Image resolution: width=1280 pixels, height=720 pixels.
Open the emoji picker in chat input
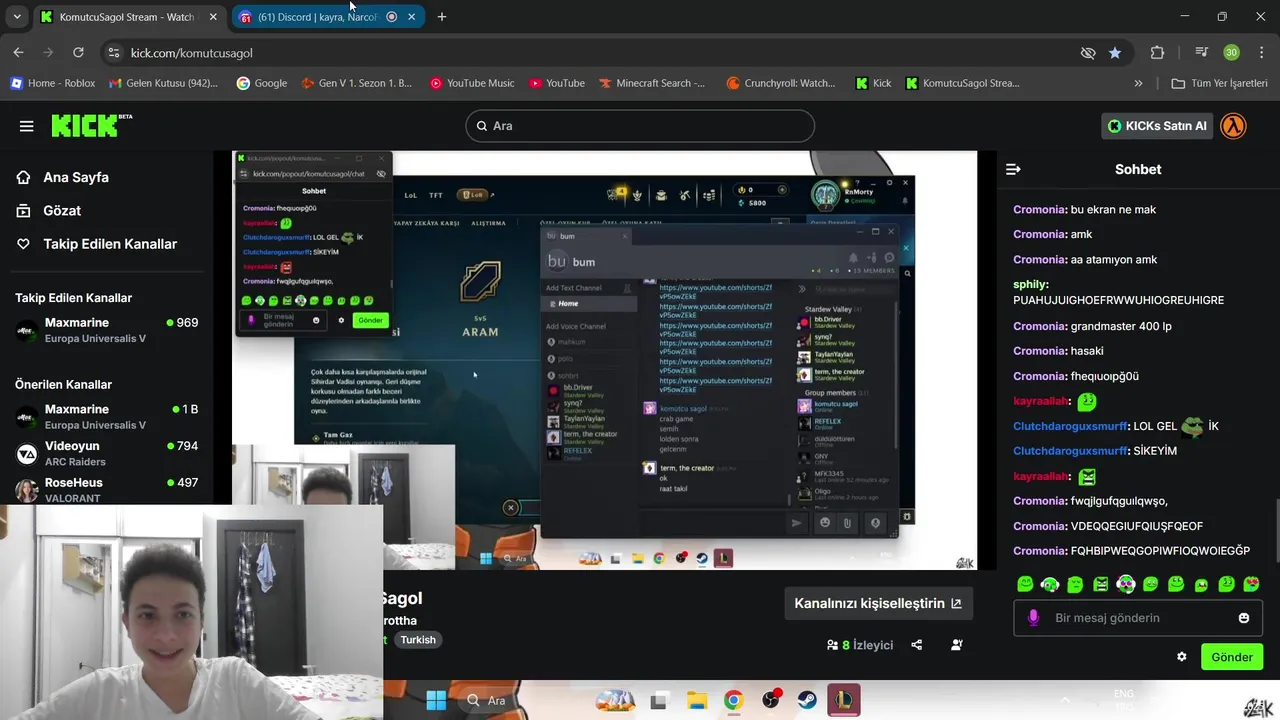click(x=1244, y=618)
